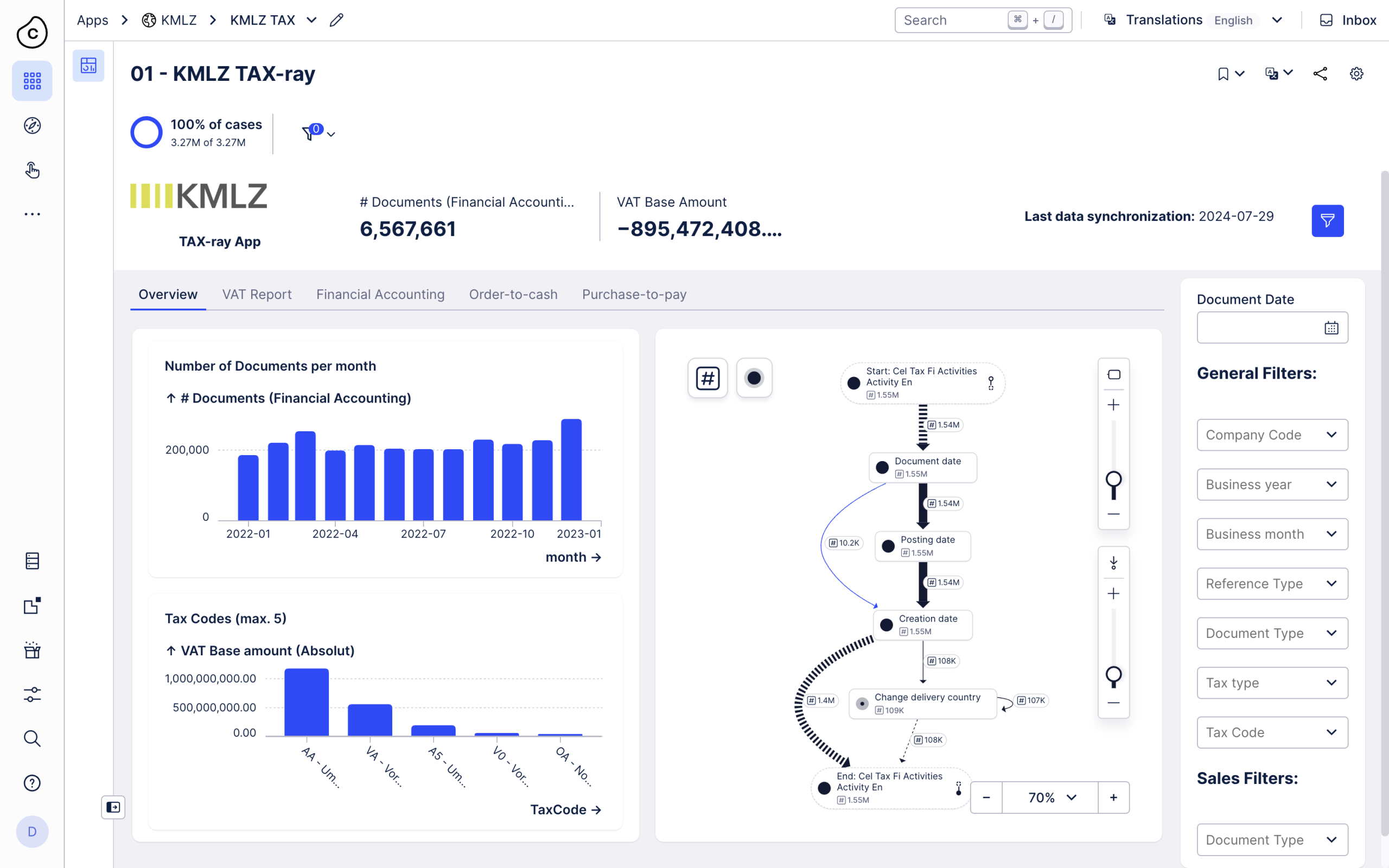Switch to the VAT Report tab

click(257, 295)
